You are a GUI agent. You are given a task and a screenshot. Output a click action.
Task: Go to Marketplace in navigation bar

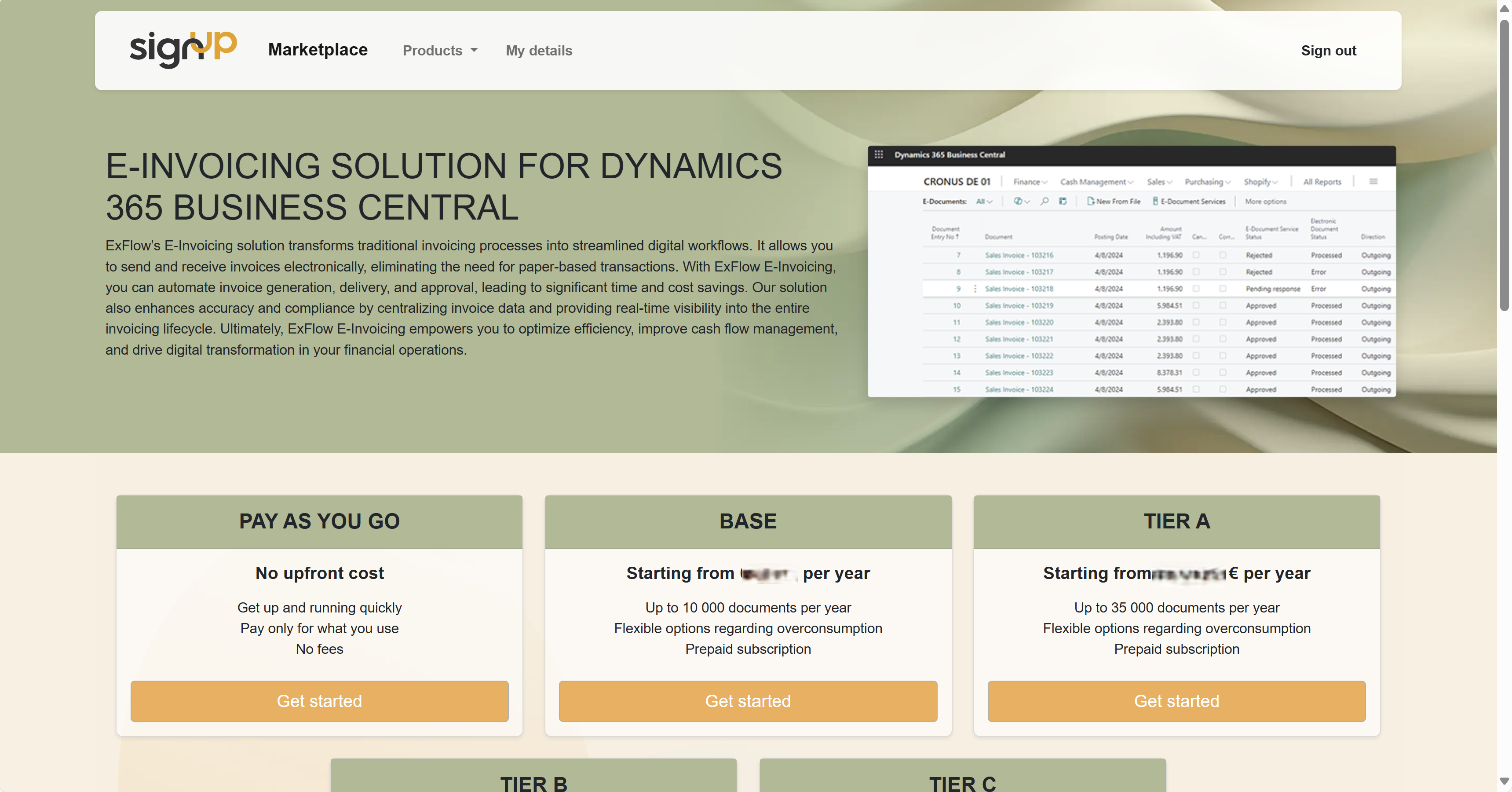(x=318, y=50)
